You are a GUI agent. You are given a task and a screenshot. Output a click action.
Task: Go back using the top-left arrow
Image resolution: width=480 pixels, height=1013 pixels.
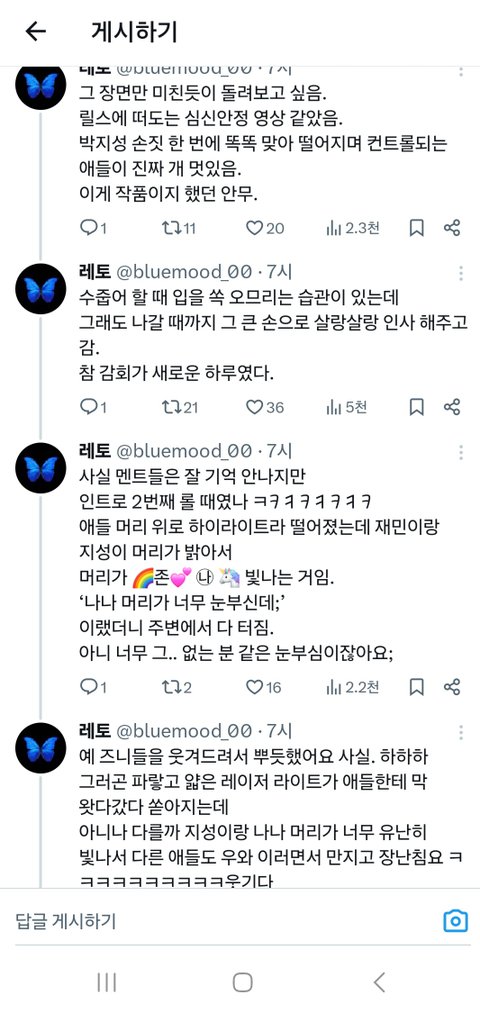pyautogui.click(x=36, y=32)
